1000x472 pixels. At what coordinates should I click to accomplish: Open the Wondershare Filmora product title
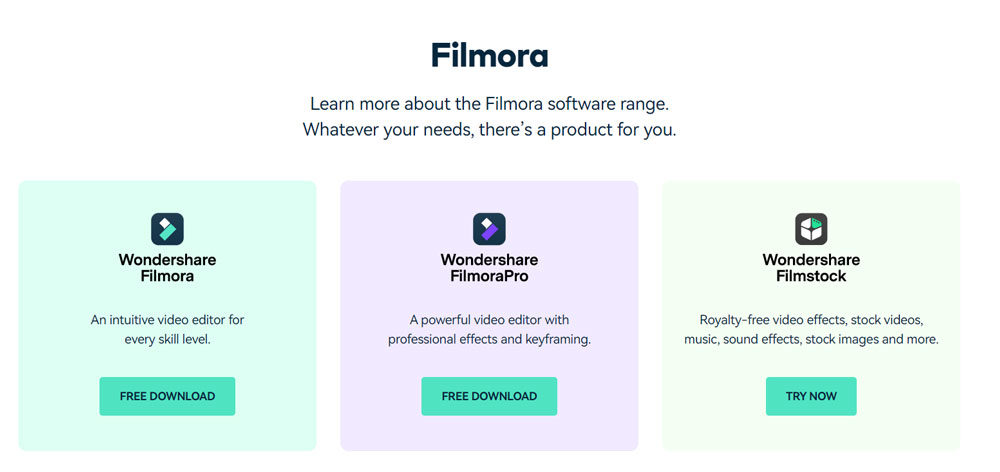(x=167, y=268)
